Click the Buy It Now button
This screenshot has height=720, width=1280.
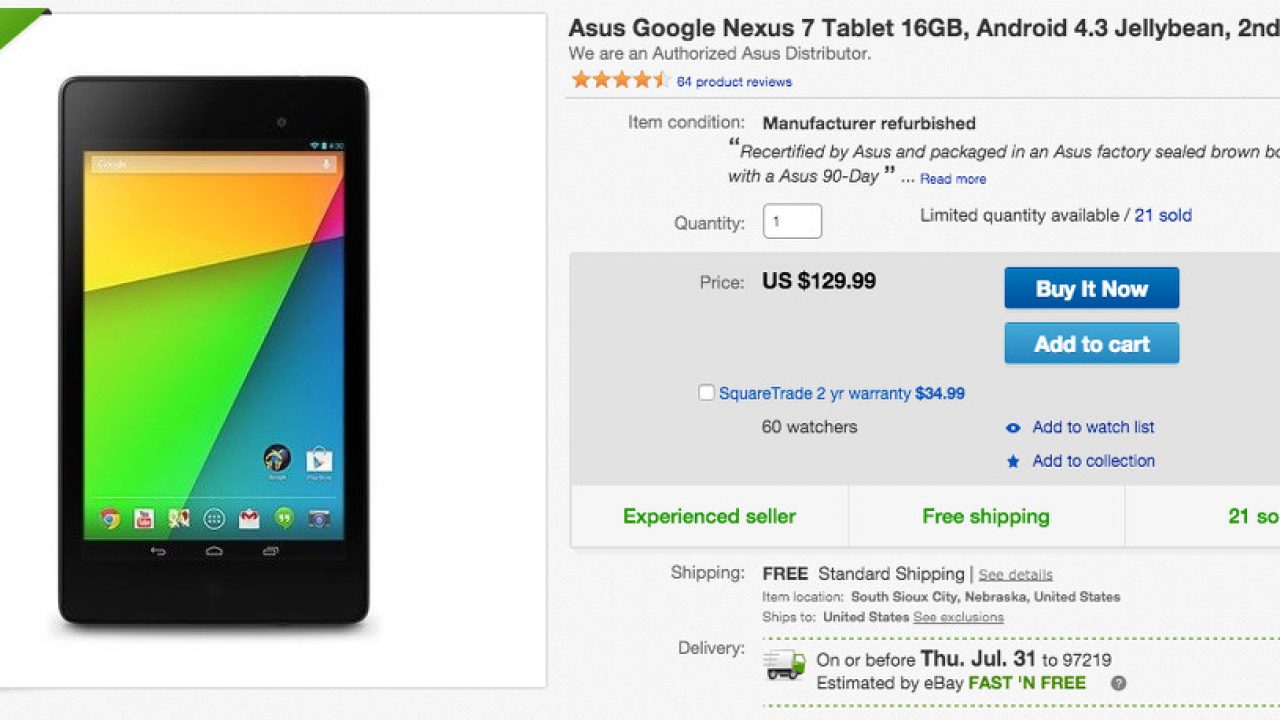pyautogui.click(x=1091, y=288)
